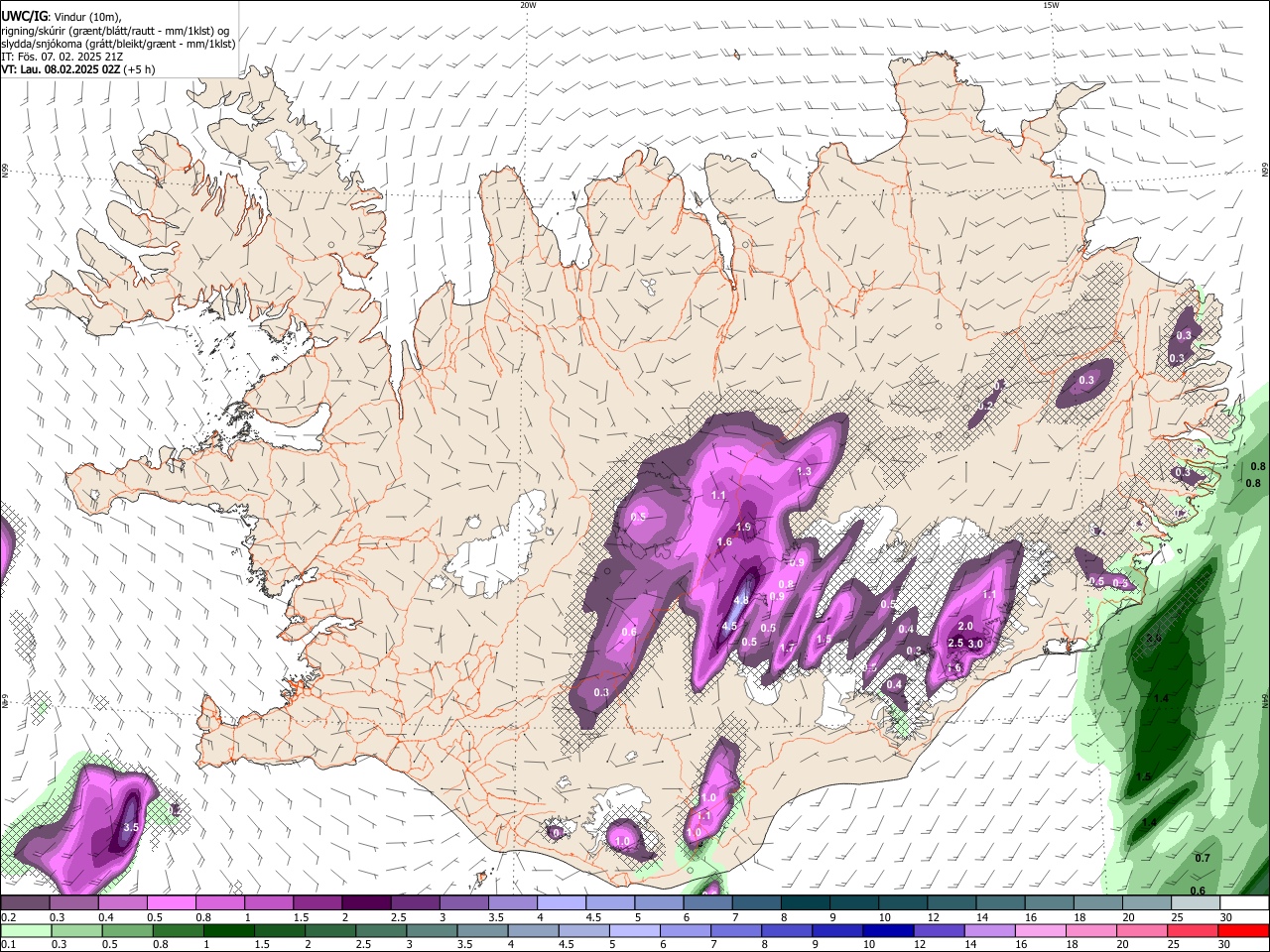Select the darkest purple 2 mm snow legend swatch

[365, 903]
